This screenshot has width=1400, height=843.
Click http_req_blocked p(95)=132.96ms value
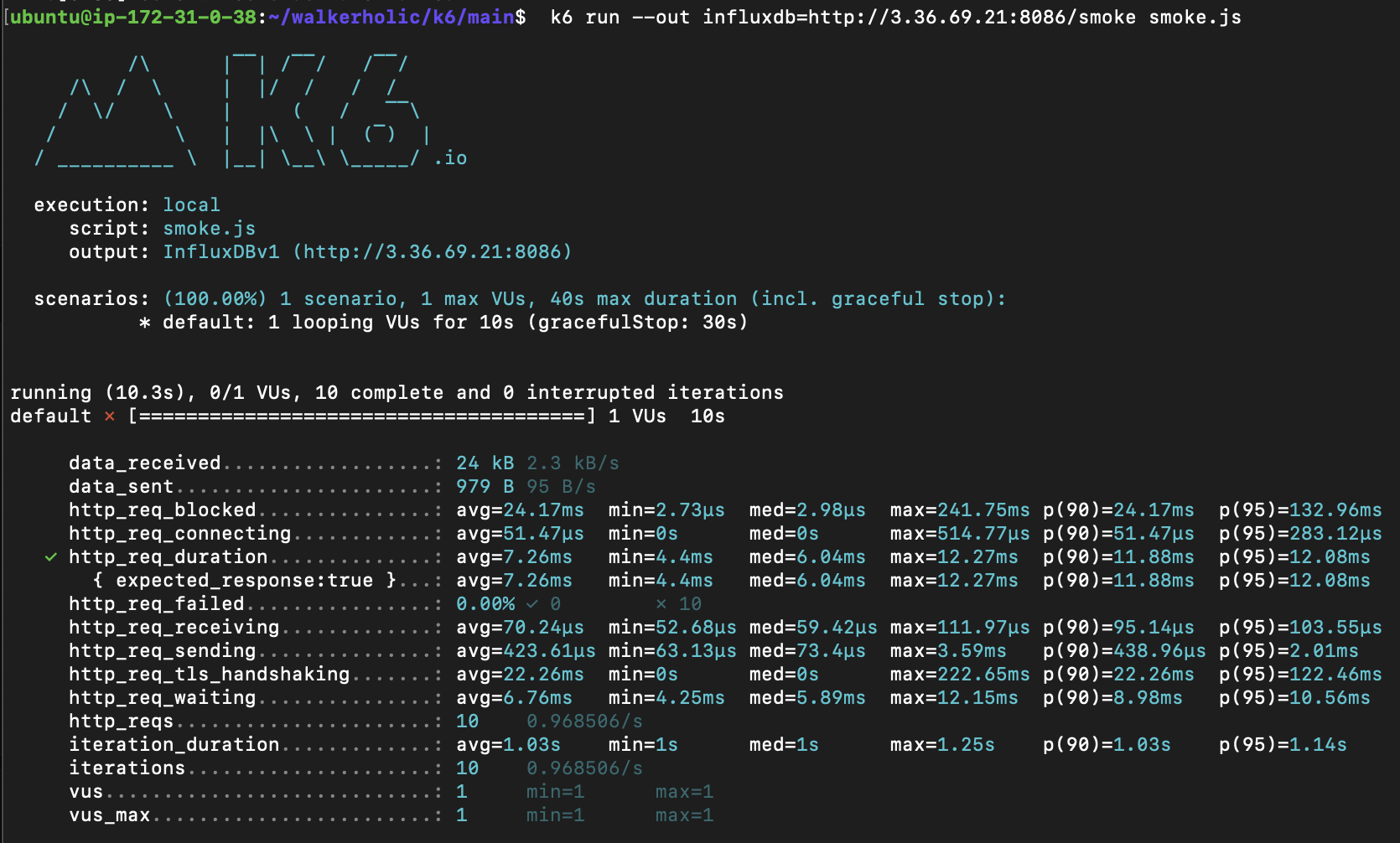[x=1300, y=510]
